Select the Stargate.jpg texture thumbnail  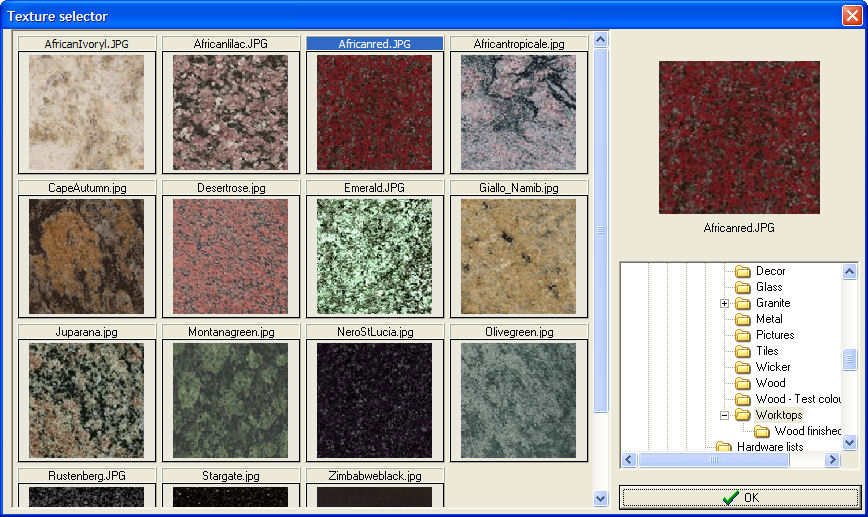(x=230, y=495)
